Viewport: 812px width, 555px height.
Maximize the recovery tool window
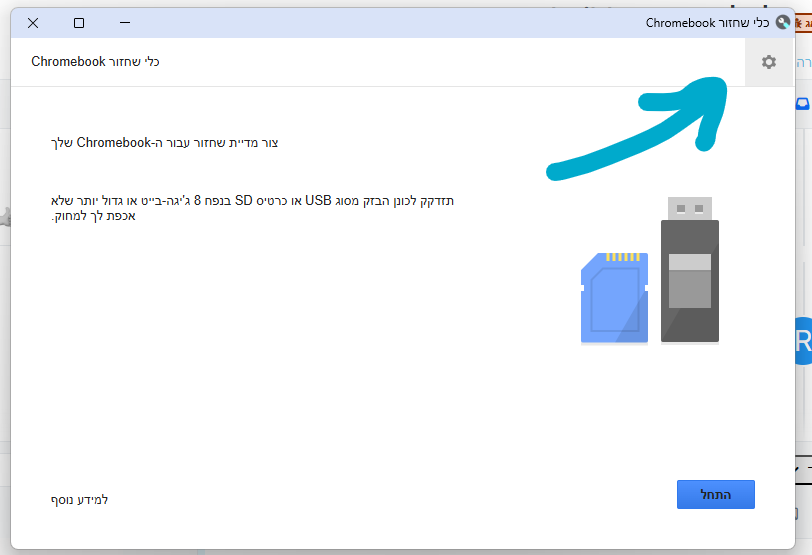click(79, 22)
